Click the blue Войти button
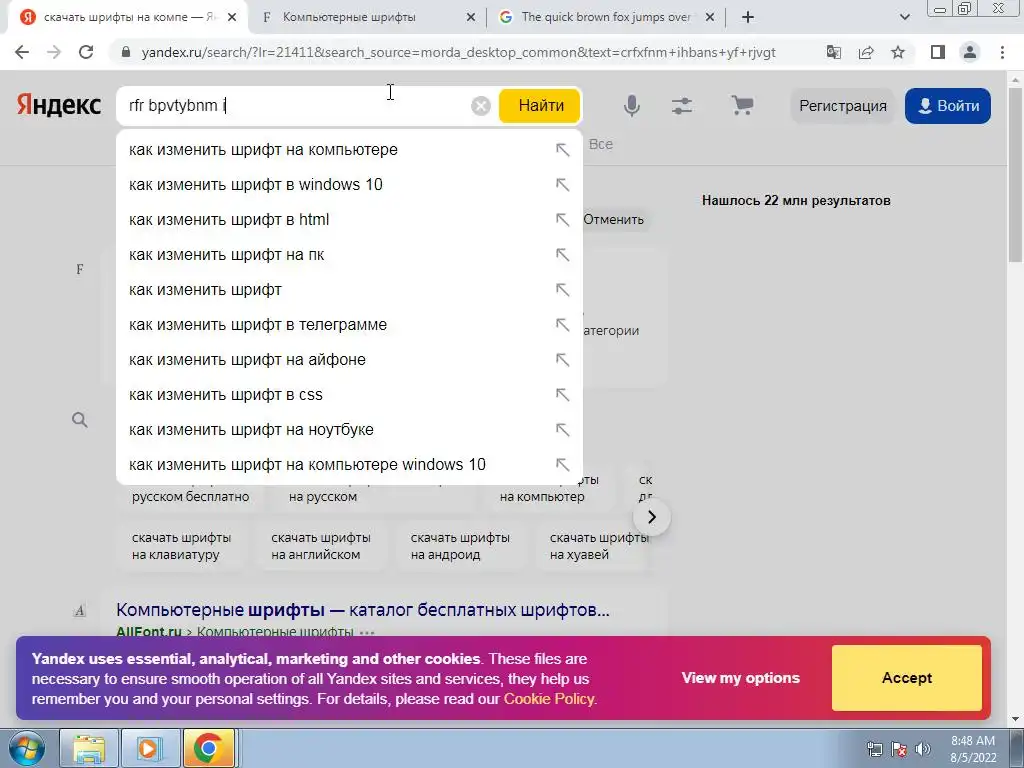This screenshot has width=1024, height=768. (948, 106)
